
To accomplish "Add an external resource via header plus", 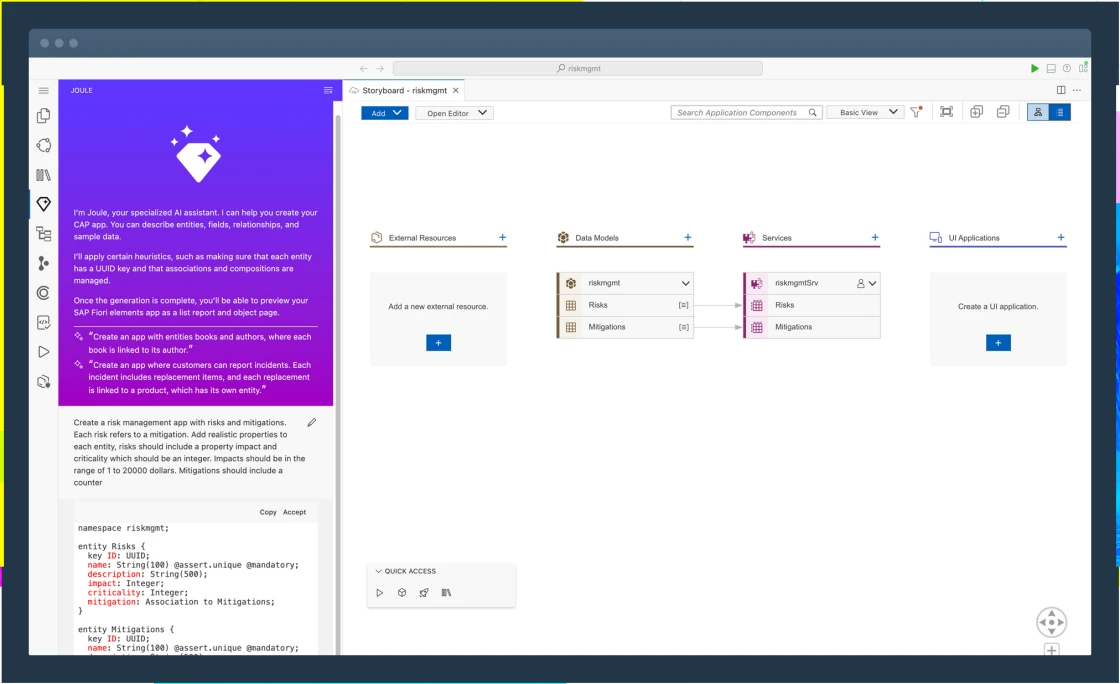I will pos(503,237).
